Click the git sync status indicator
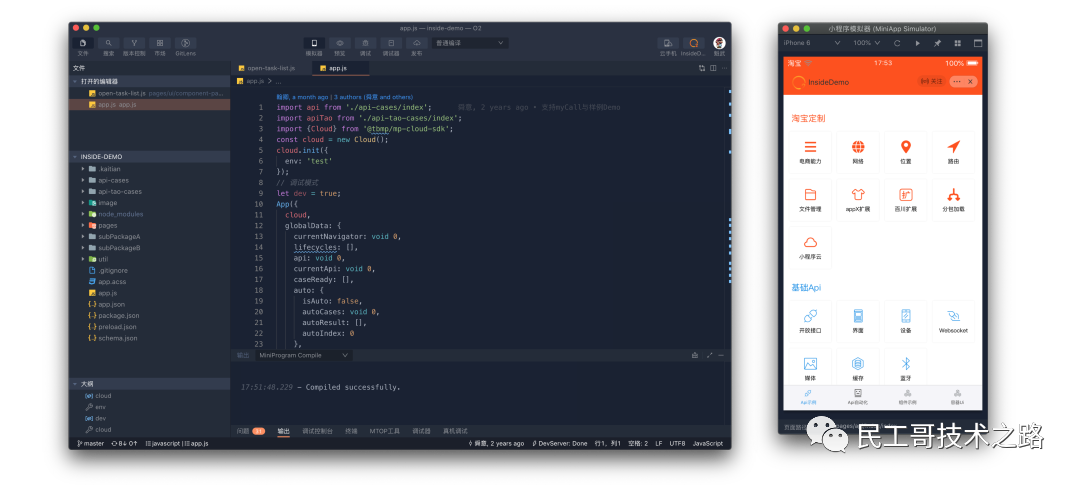Screen dimensions: 1080x485 (125, 444)
